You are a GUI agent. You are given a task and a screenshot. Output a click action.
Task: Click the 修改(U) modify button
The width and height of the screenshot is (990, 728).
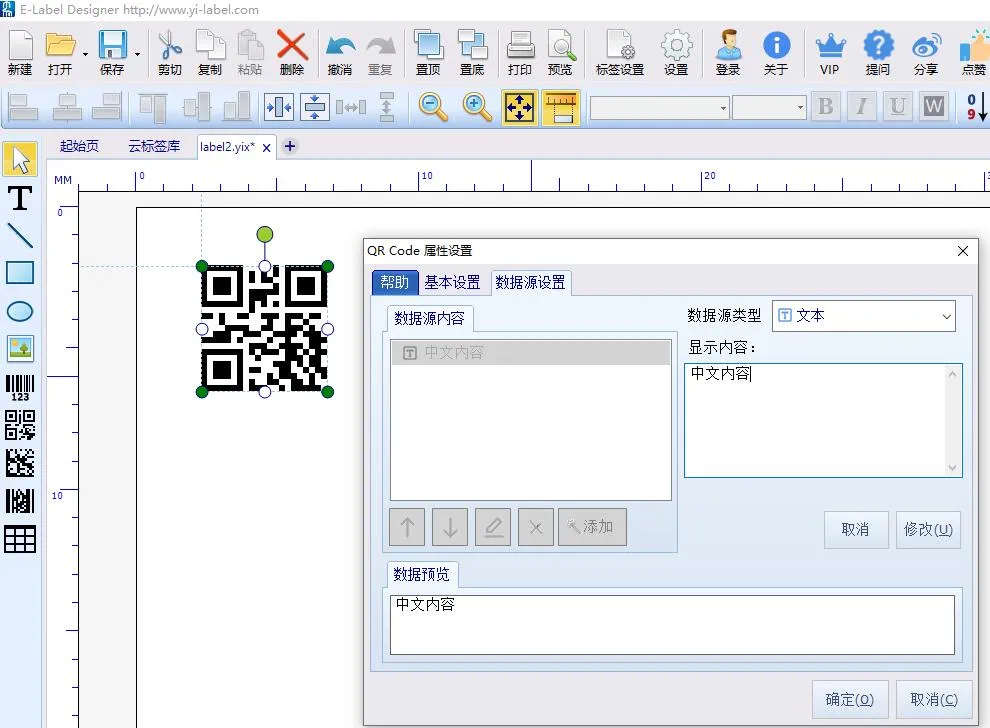(928, 530)
